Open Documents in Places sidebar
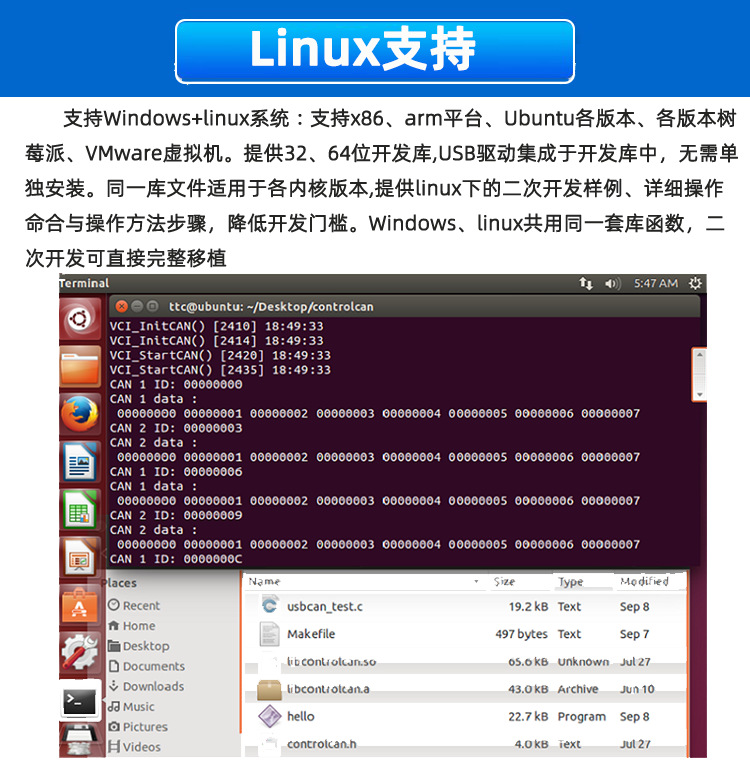This screenshot has width=750, height=768. tap(146, 667)
